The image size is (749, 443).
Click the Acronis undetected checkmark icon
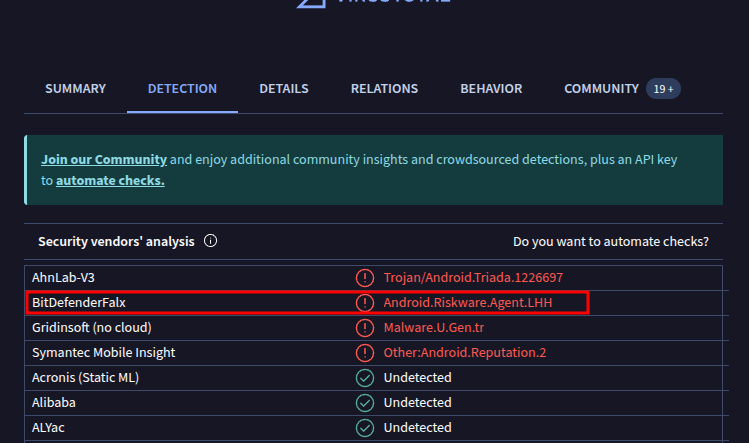(x=365, y=377)
